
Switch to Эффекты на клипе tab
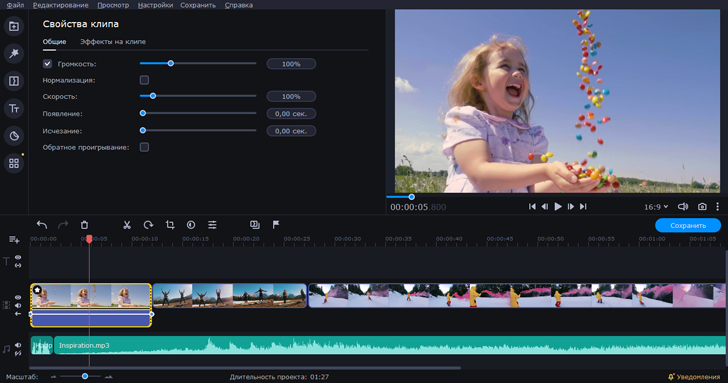(x=113, y=42)
